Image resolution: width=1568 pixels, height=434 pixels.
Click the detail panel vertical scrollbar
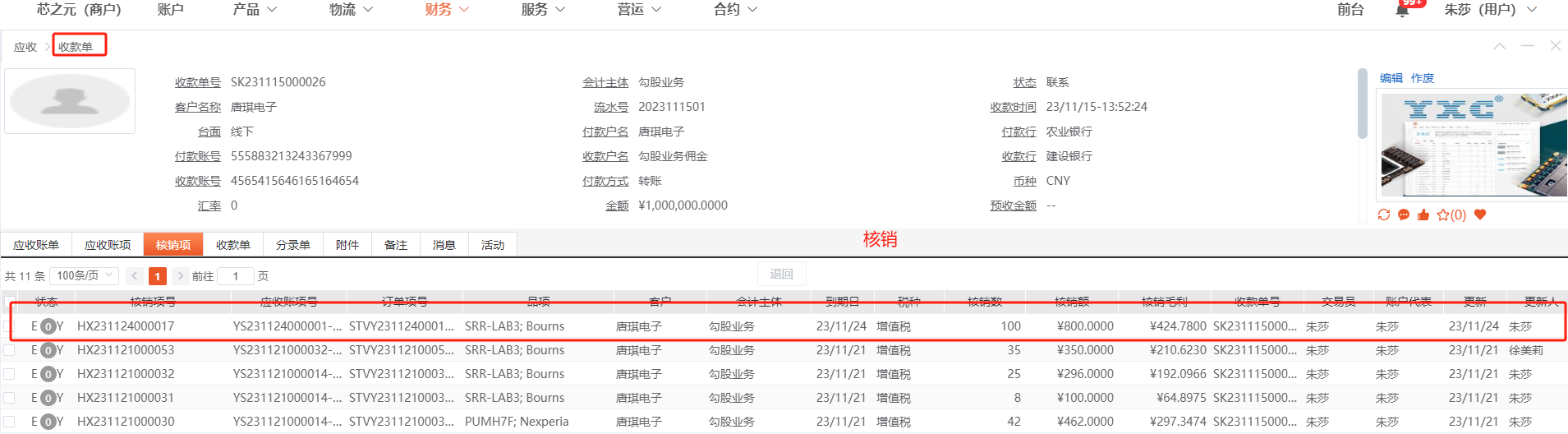click(x=1362, y=104)
